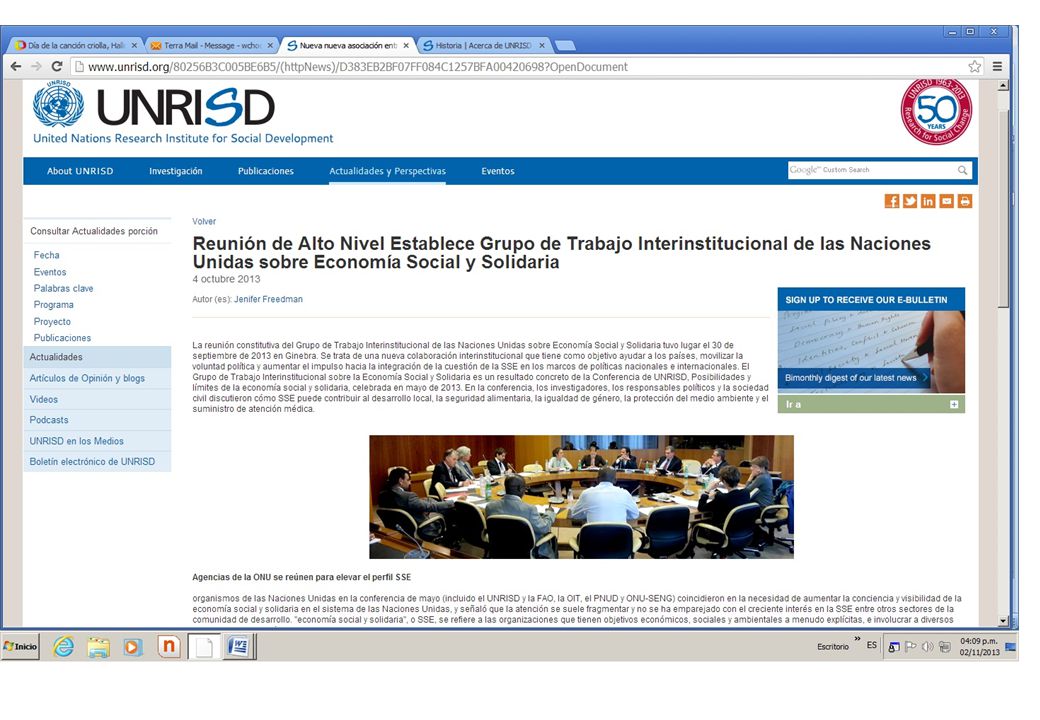Click the e-bulletin signup banner
The width and height of the screenshot is (1040, 720).
coord(871,340)
